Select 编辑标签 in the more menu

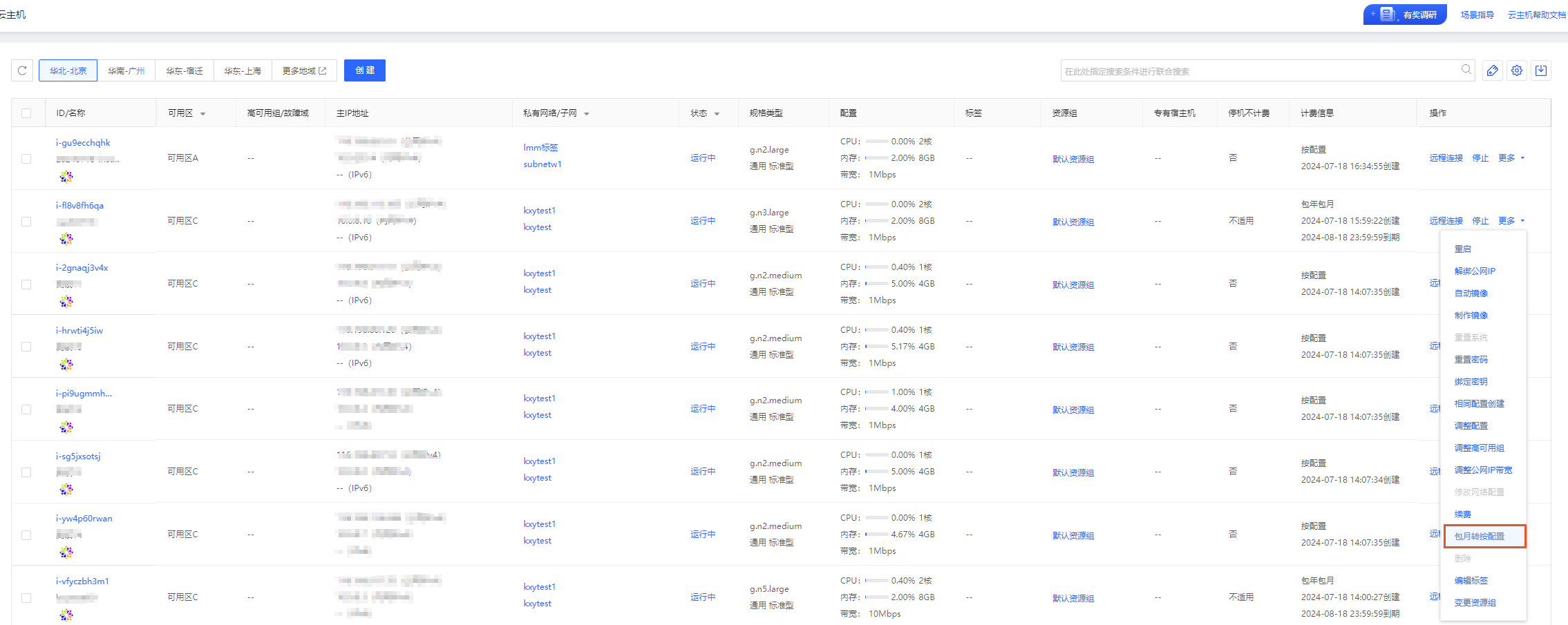1471,581
